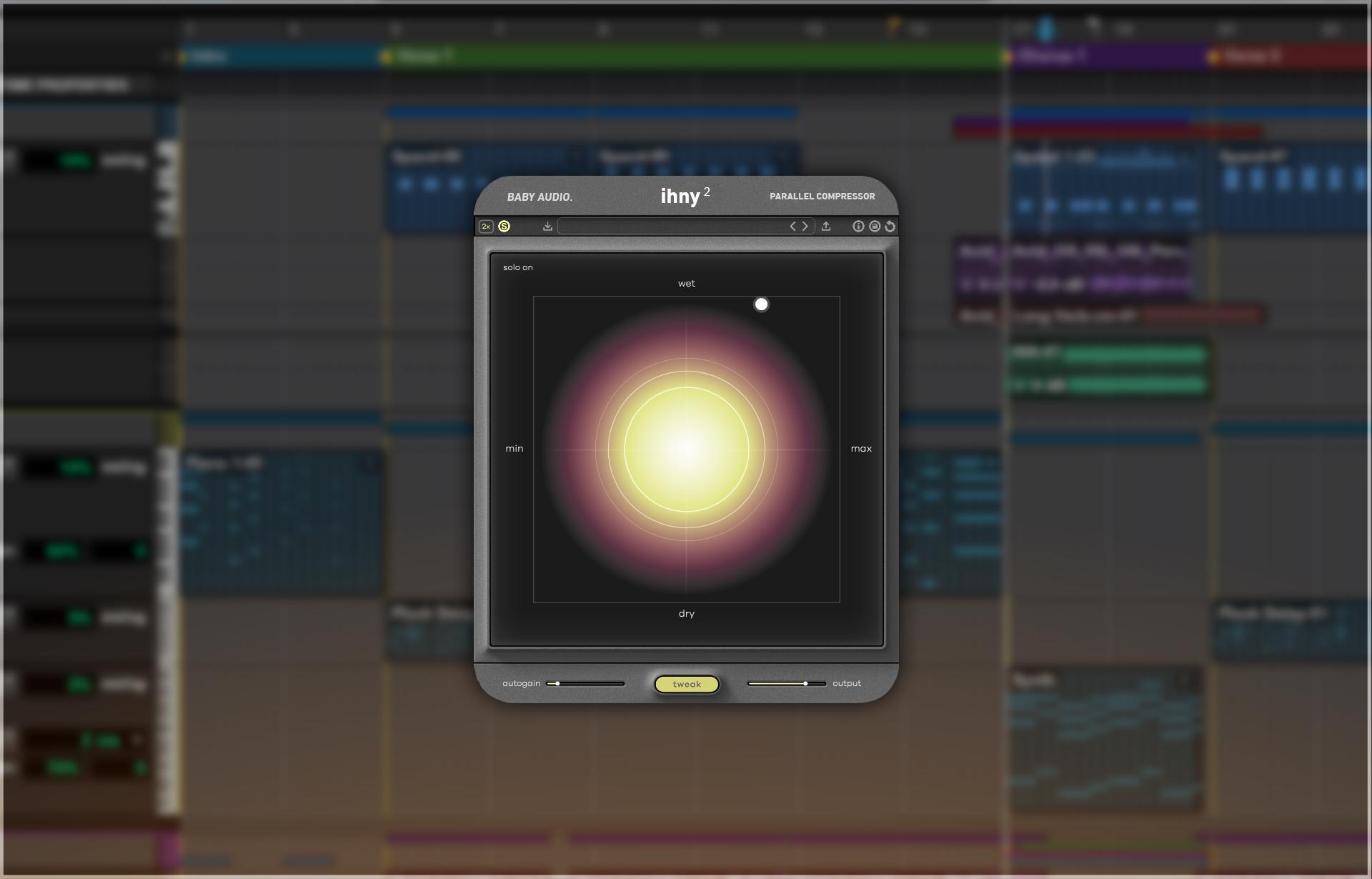Click the autogain slider handle
The image size is (1372, 879).
pyautogui.click(x=557, y=684)
